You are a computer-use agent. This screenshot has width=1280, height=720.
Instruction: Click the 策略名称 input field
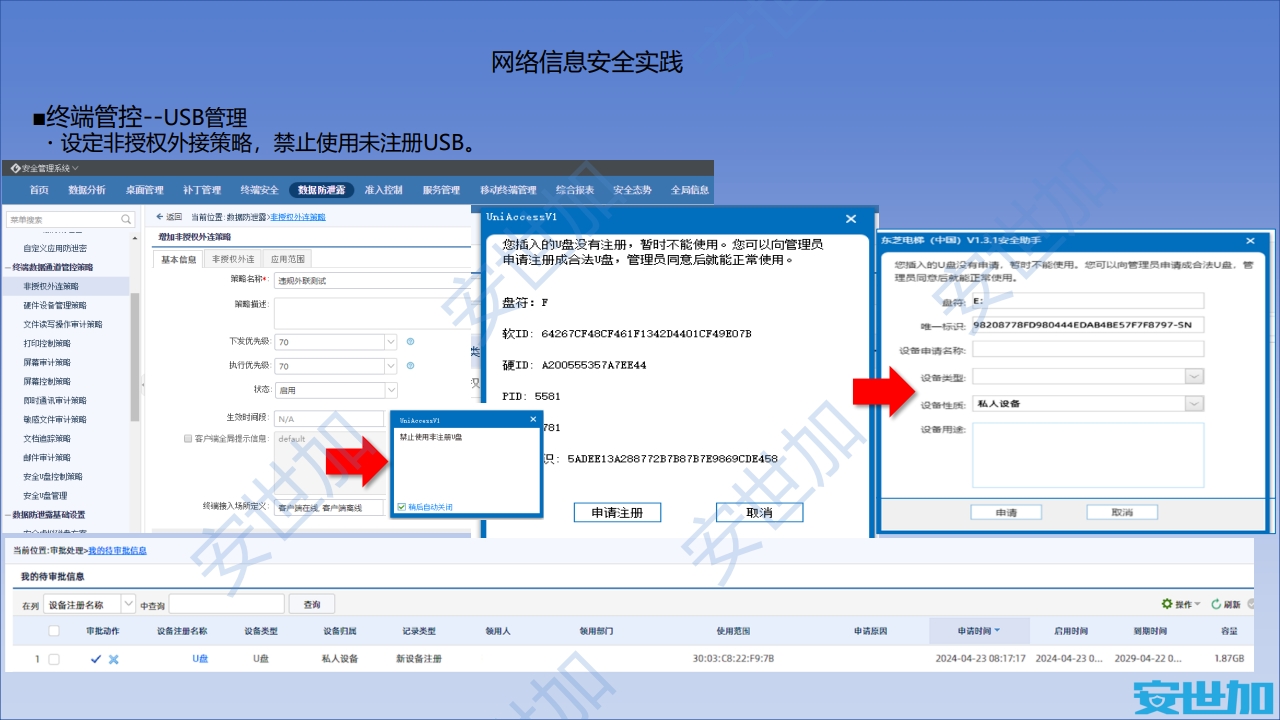(372, 281)
